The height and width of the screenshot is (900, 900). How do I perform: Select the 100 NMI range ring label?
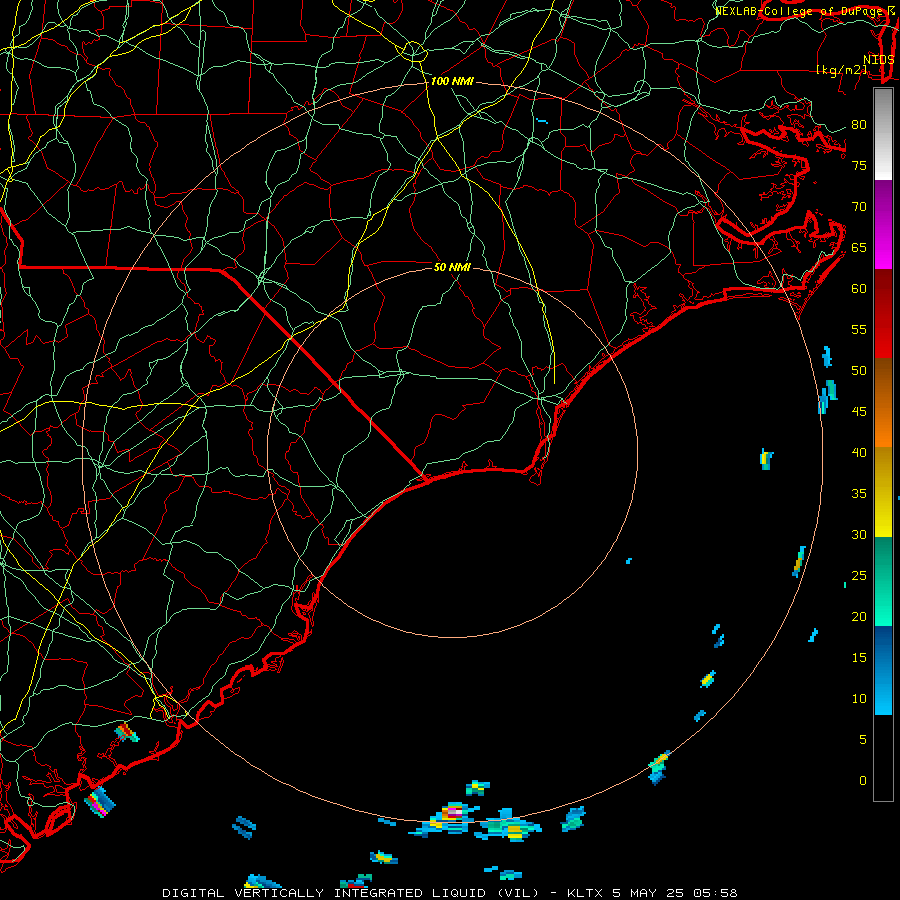[452, 82]
